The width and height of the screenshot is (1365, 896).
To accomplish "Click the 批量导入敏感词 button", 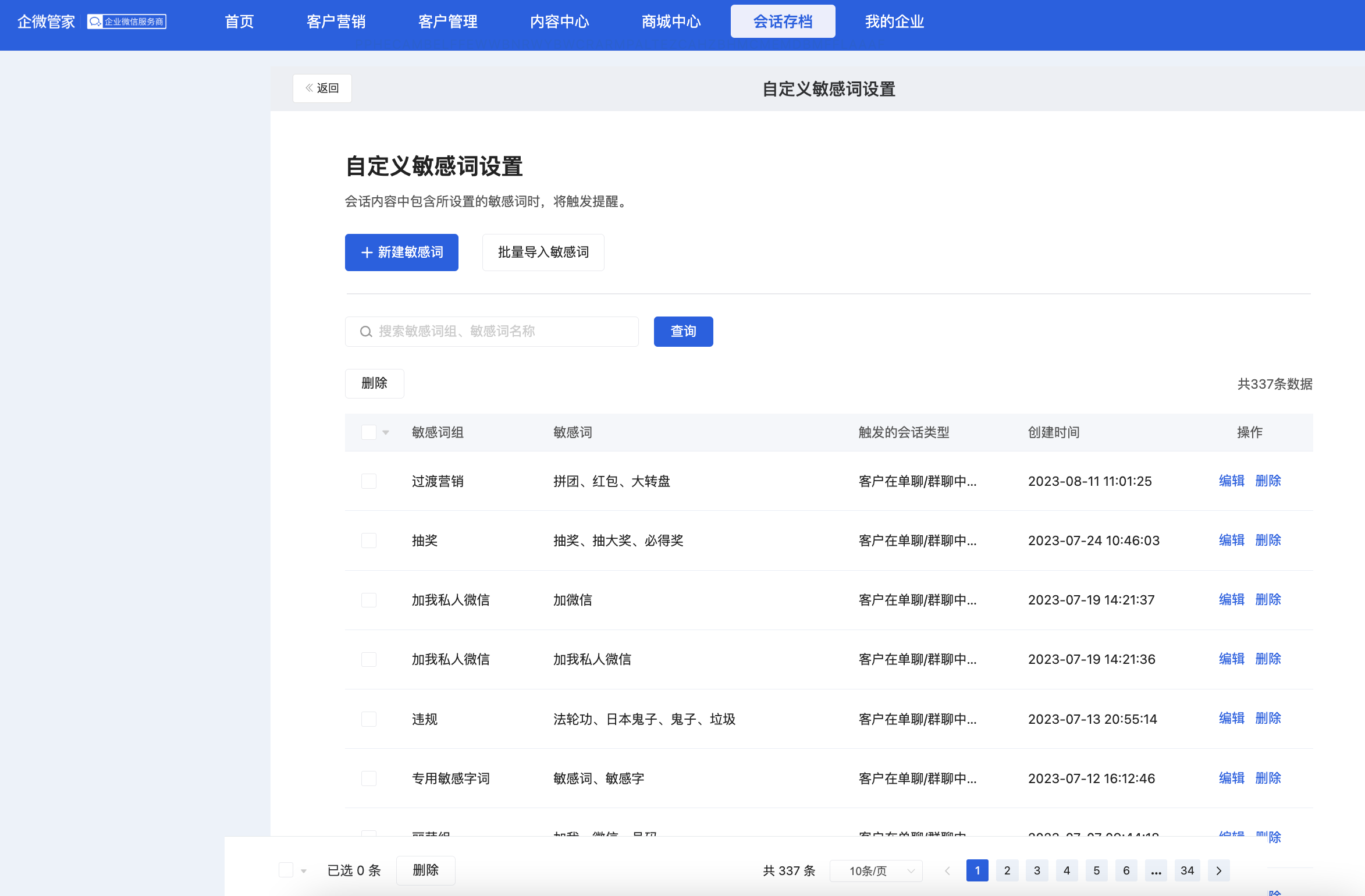I will 543,253.
